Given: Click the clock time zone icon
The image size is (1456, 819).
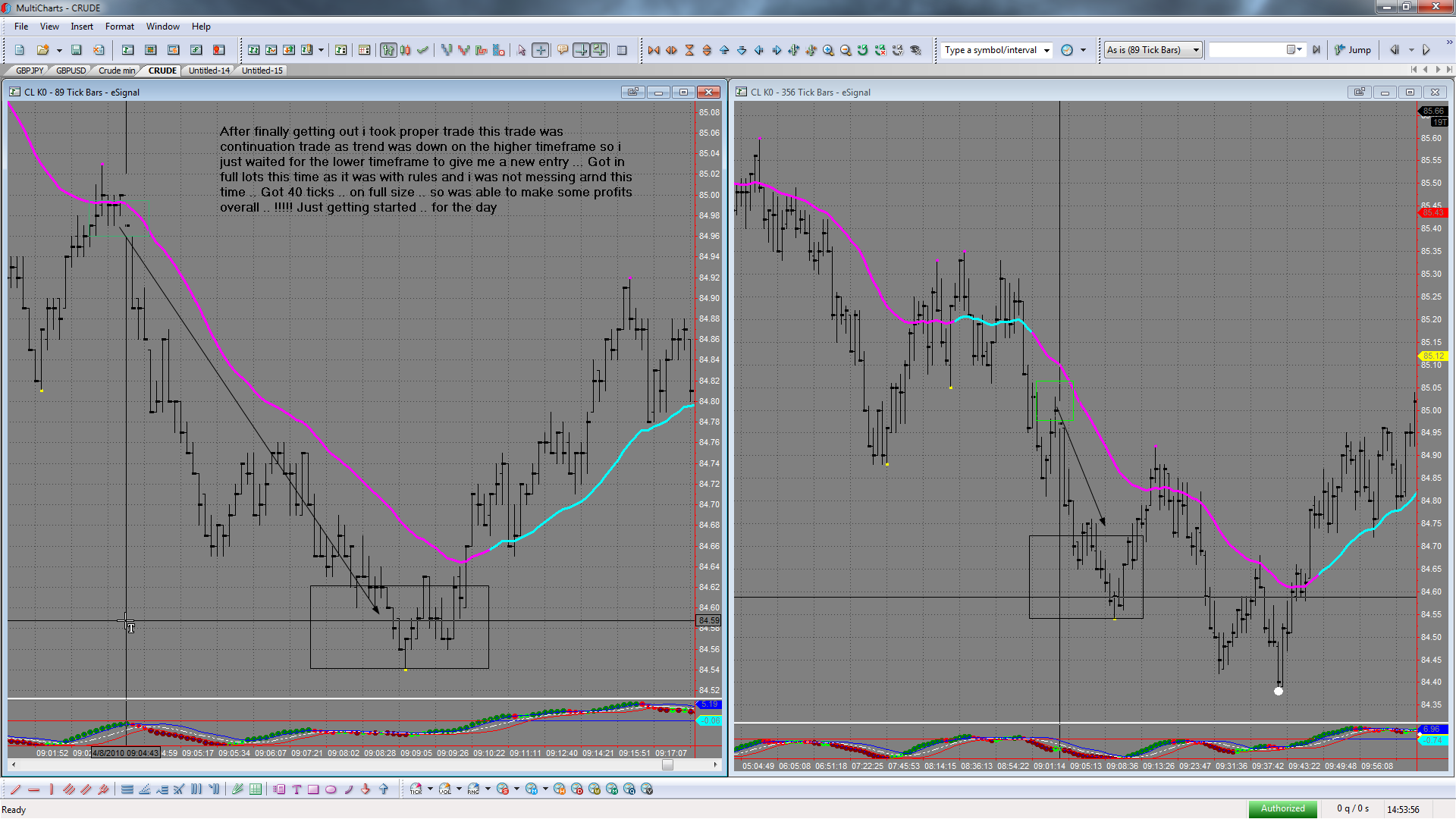Looking at the screenshot, I should [1067, 50].
